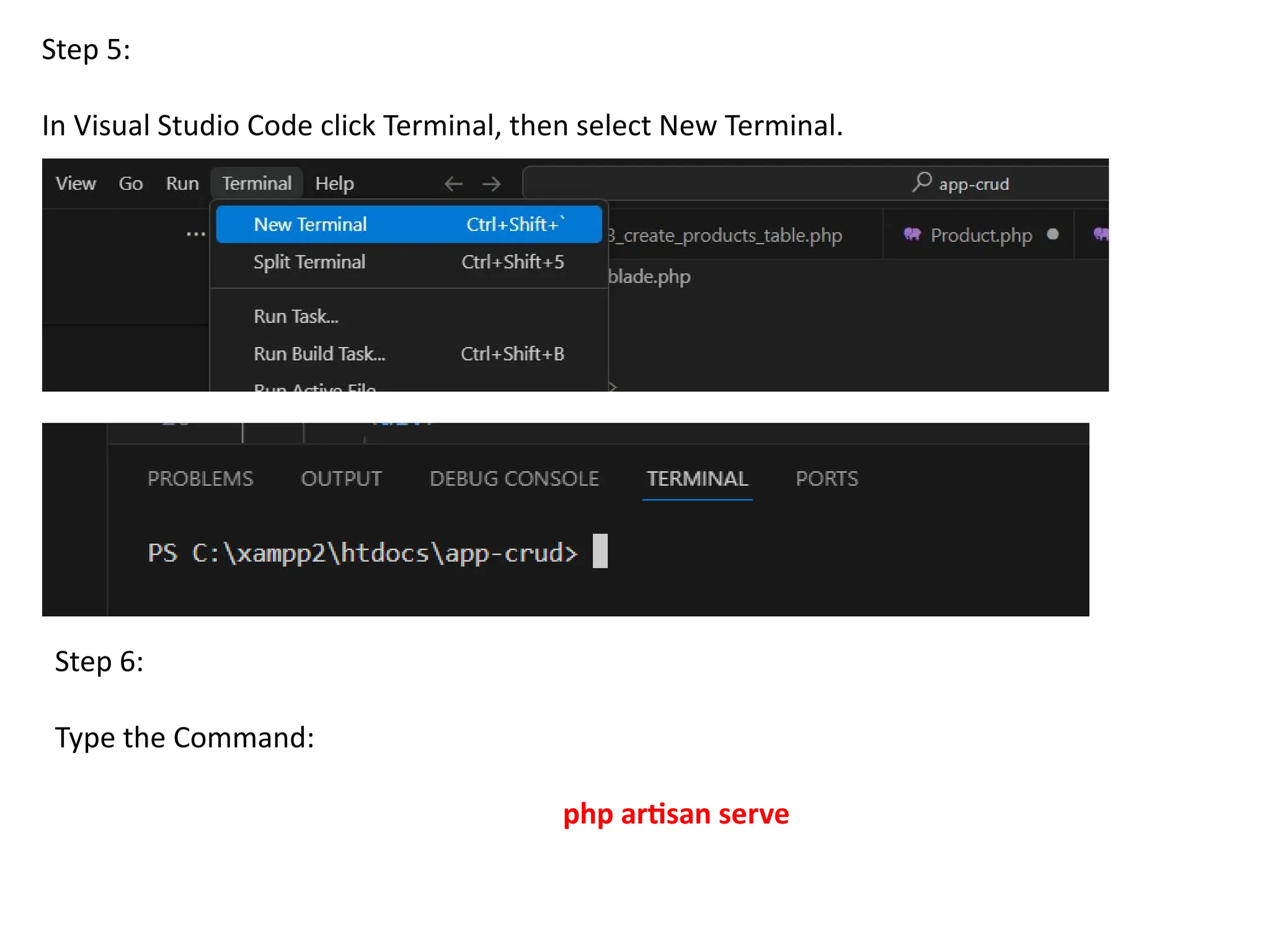Open the Go menu

pos(131,183)
